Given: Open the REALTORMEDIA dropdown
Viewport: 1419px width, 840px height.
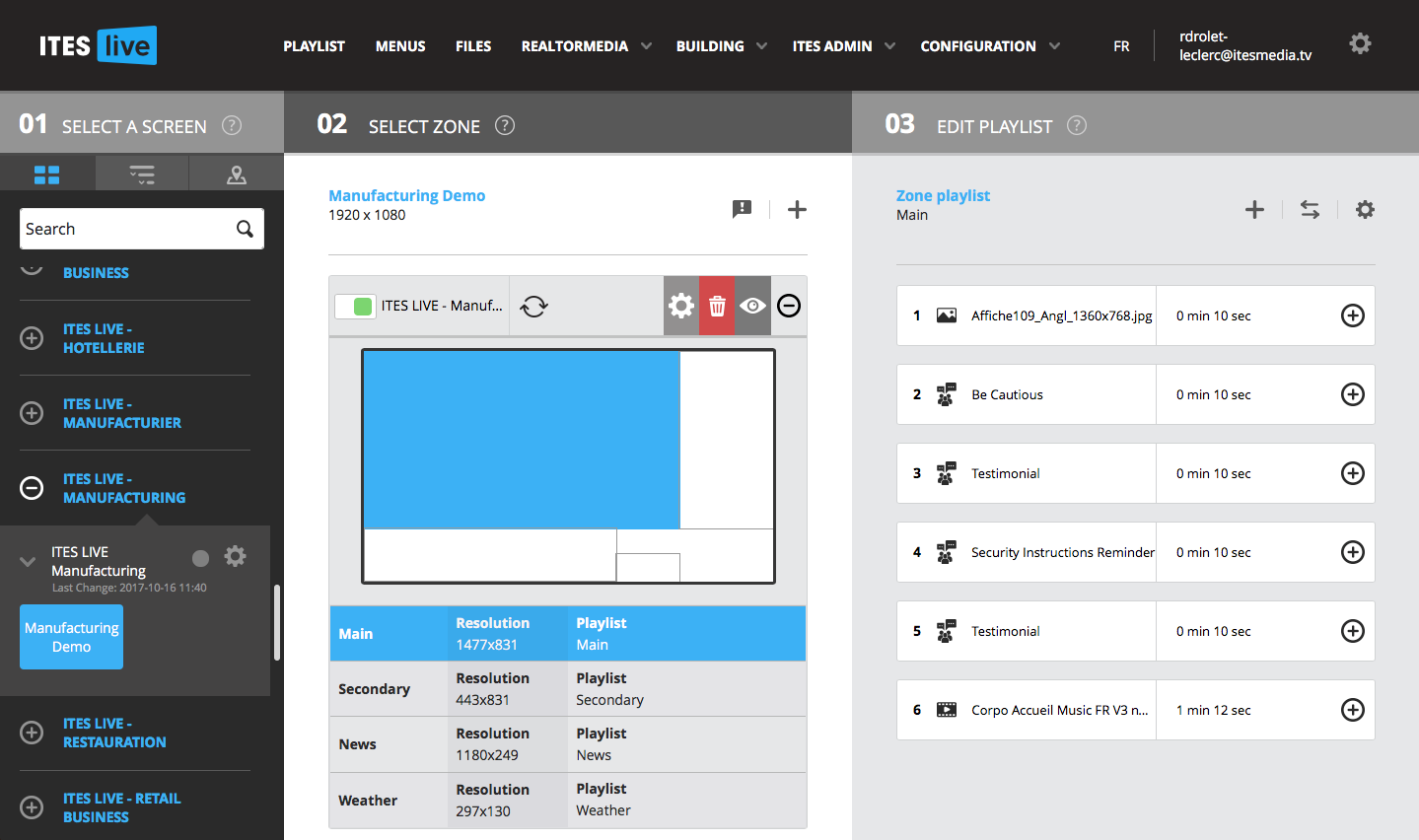Looking at the screenshot, I should 586,46.
